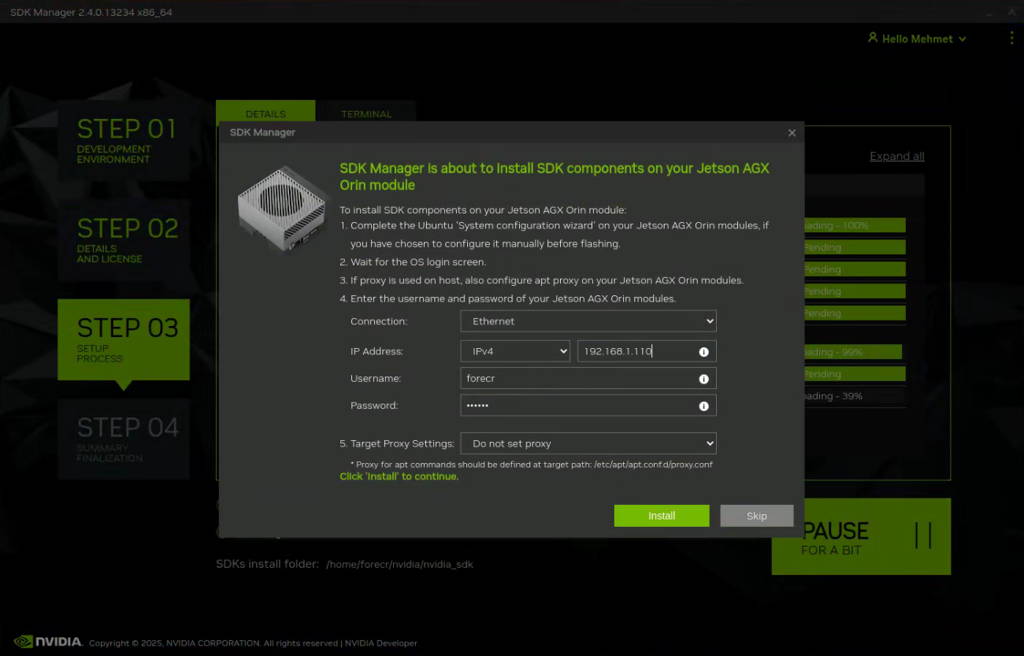
Task: Switch to the Details tab
Action: [265, 114]
